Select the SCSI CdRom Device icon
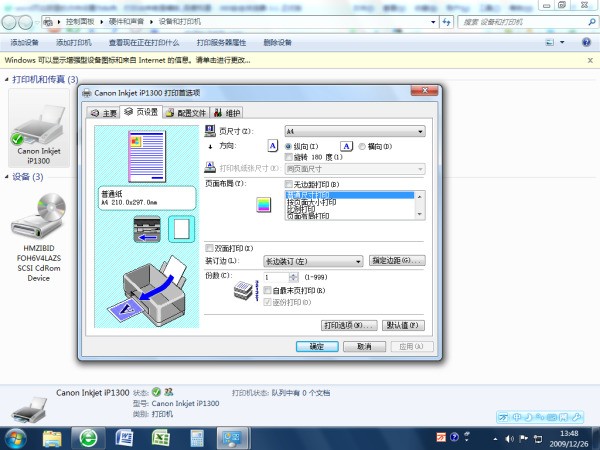 coord(39,237)
